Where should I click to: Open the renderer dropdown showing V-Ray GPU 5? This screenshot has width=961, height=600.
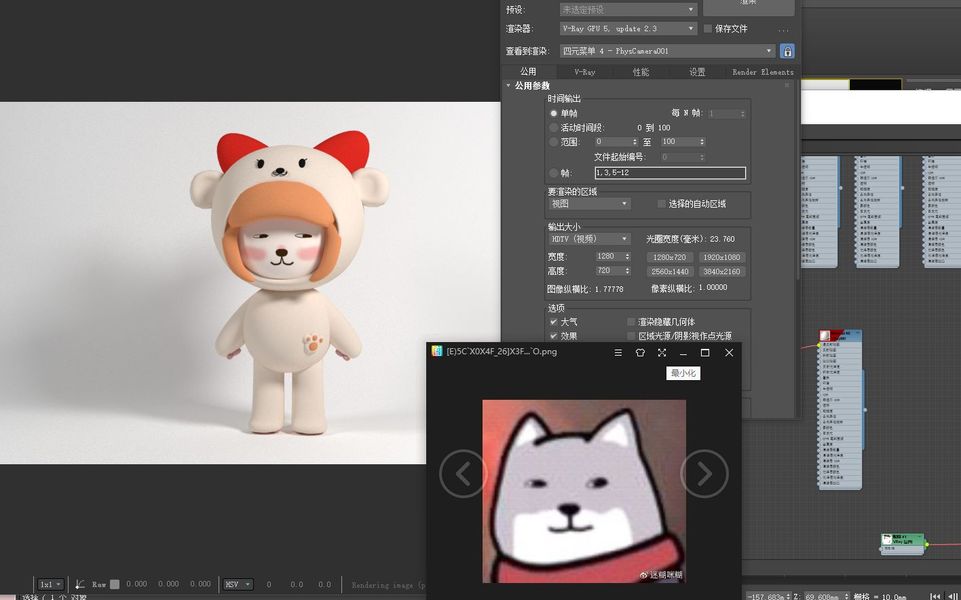(628, 28)
